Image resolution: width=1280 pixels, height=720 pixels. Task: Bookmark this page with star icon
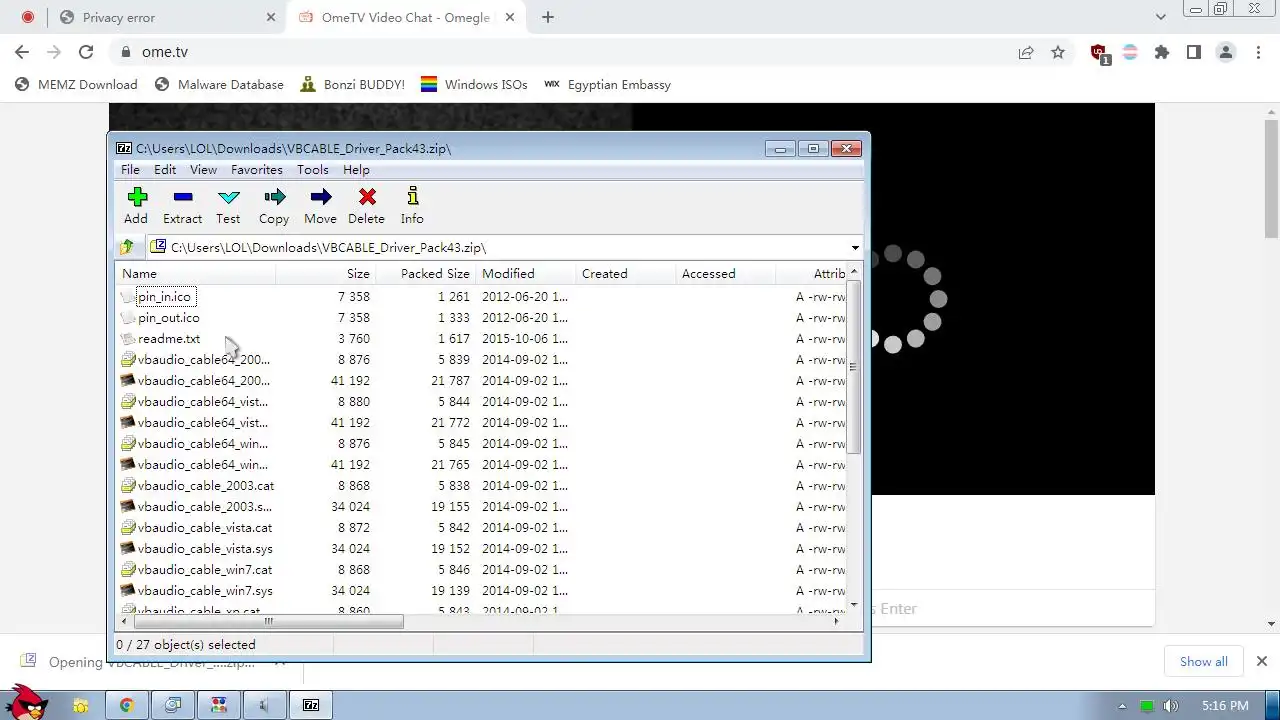pos(1058,52)
